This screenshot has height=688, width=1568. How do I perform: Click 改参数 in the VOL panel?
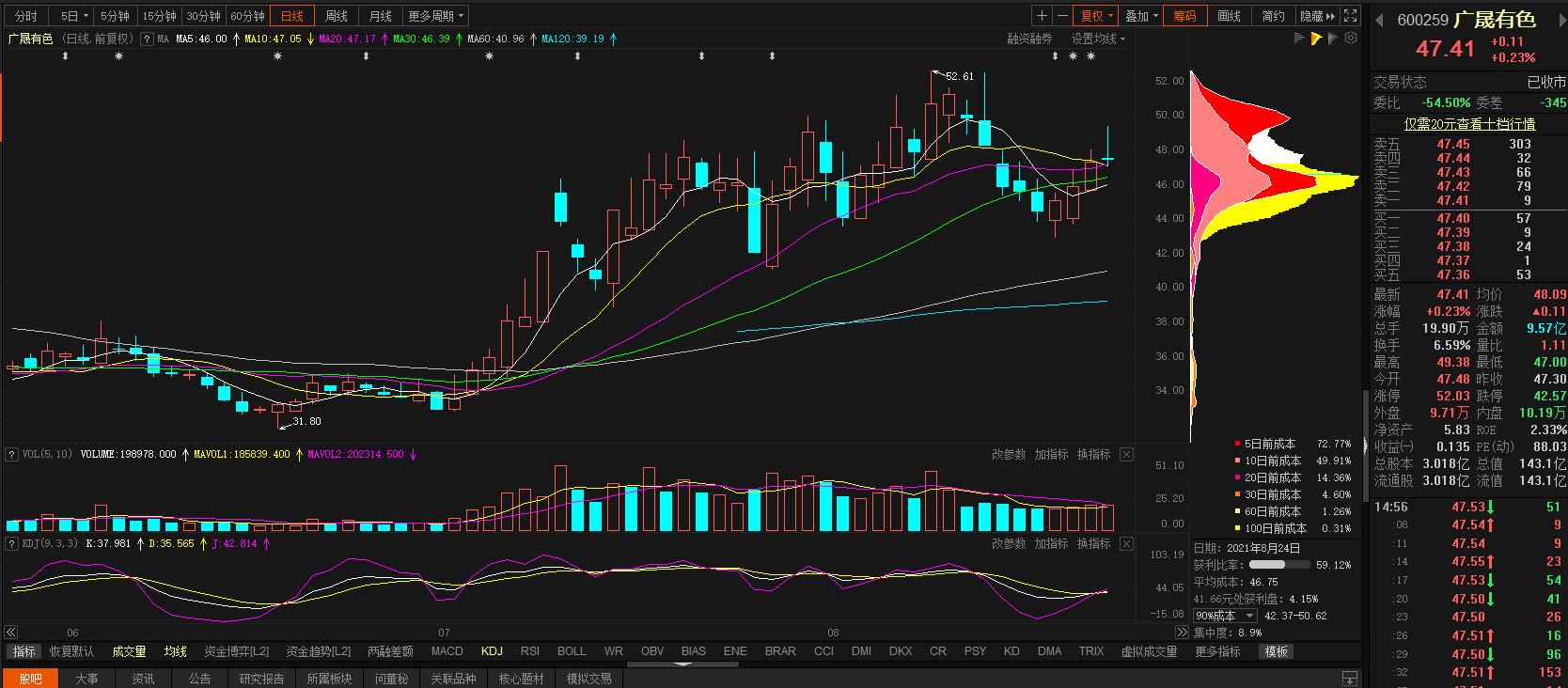pos(1009,455)
